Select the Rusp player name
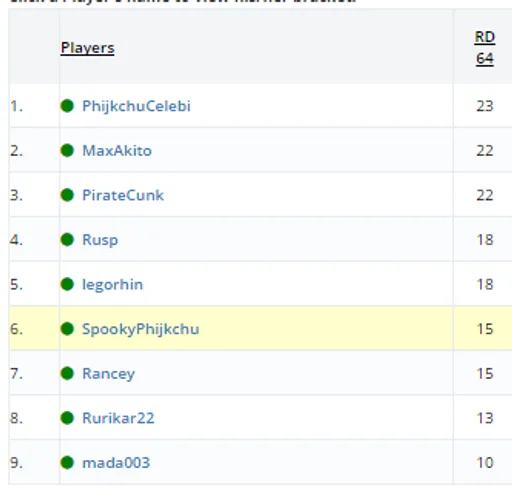This screenshot has height=486, width=512. pyautogui.click(x=100, y=240)
